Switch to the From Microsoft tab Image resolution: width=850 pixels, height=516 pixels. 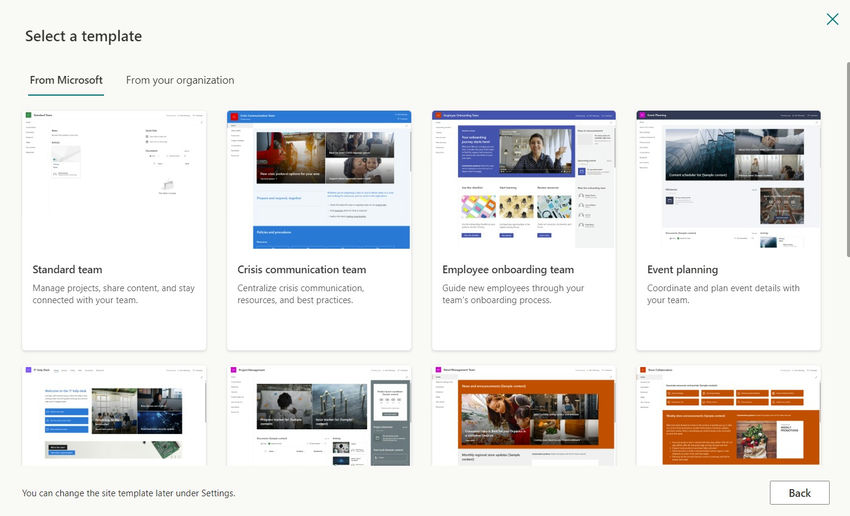66,80
